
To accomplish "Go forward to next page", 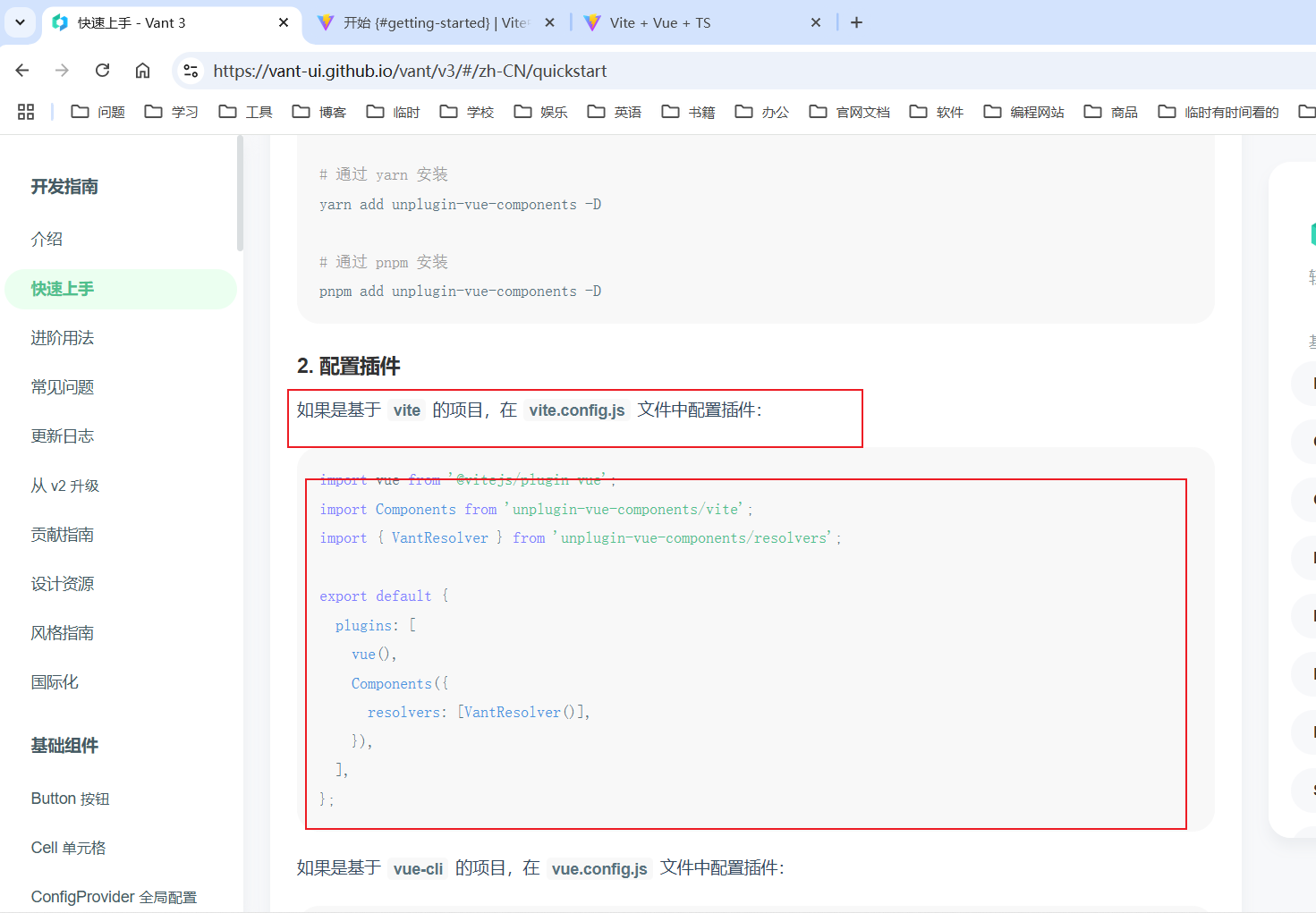I will pyautogui.click(x=62, y=71).
